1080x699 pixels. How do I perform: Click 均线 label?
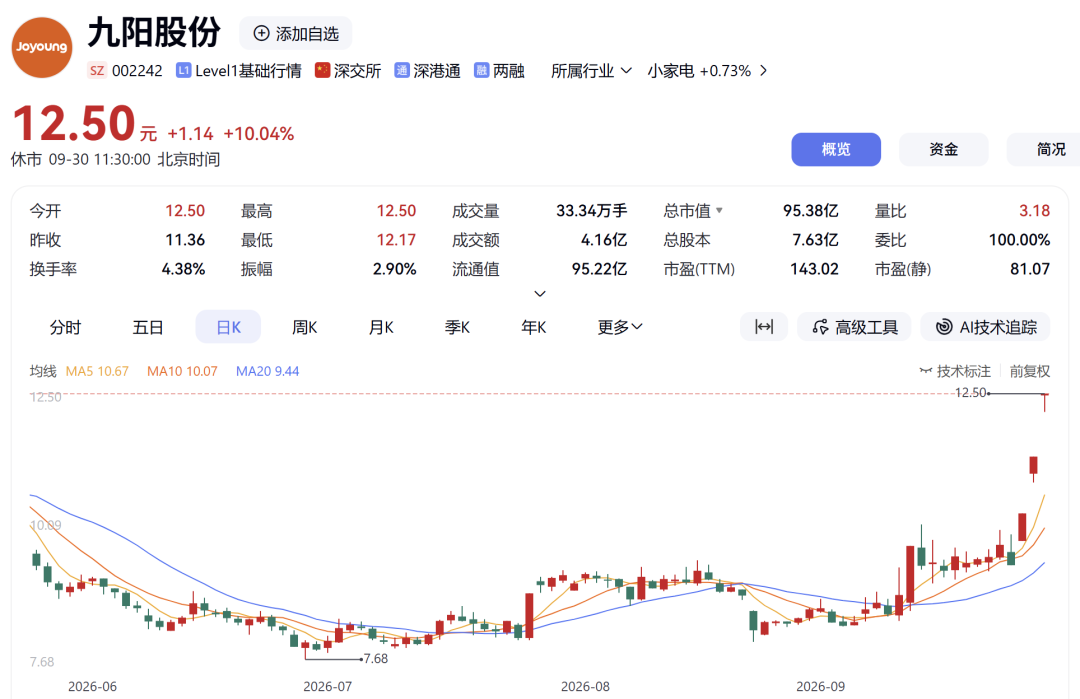43,371
